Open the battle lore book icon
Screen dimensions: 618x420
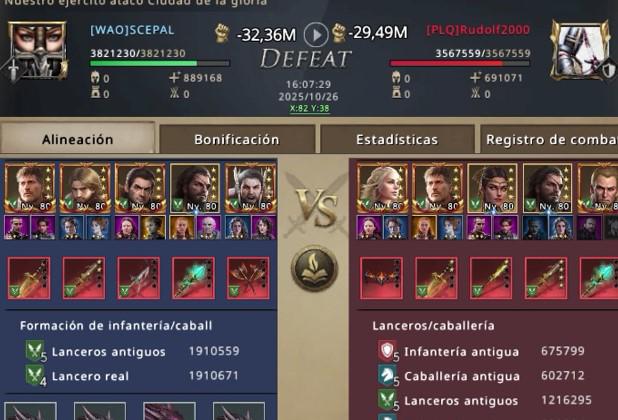click(x=315, y=269)
